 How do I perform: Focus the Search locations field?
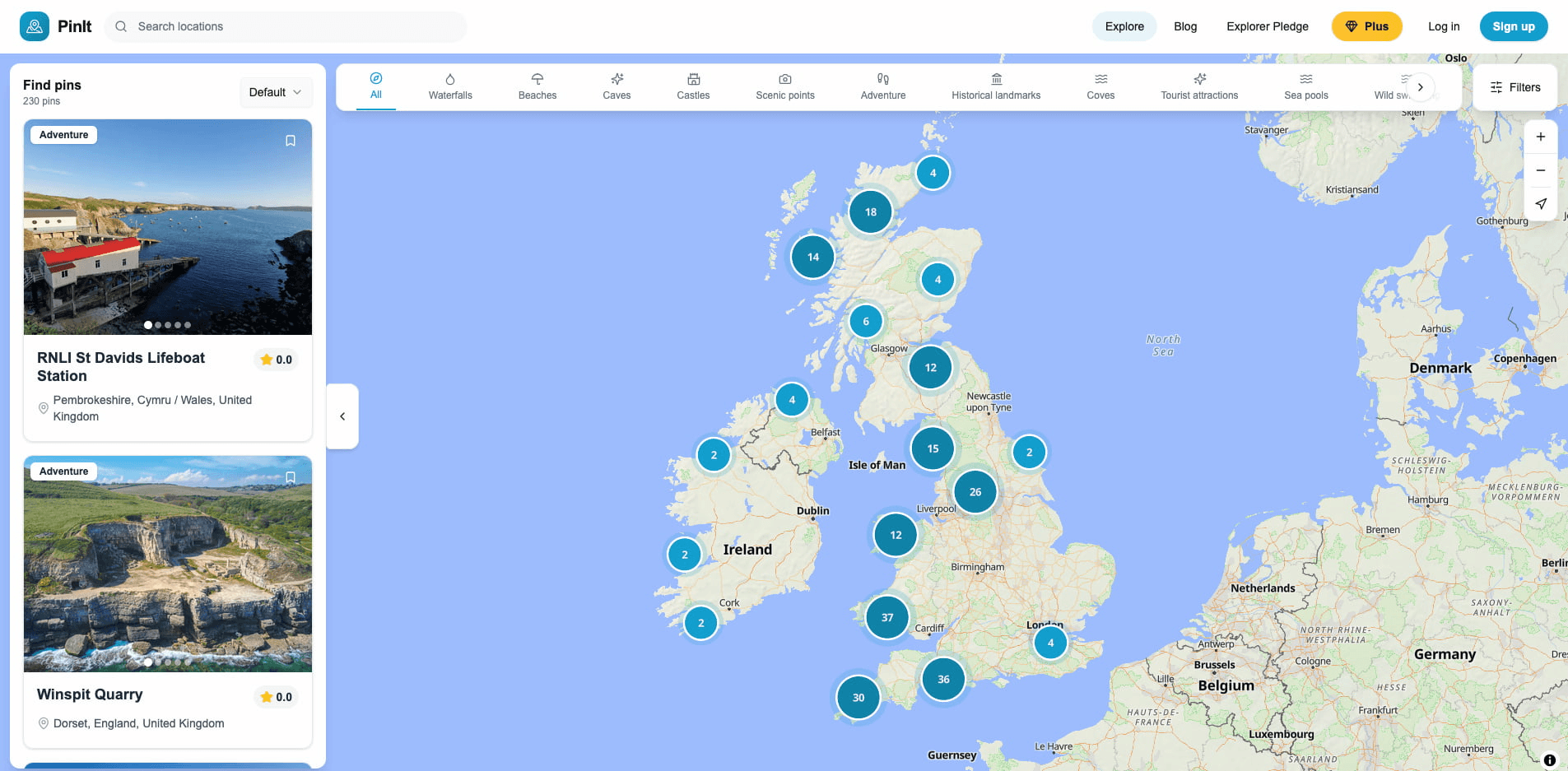pos(286,26)
